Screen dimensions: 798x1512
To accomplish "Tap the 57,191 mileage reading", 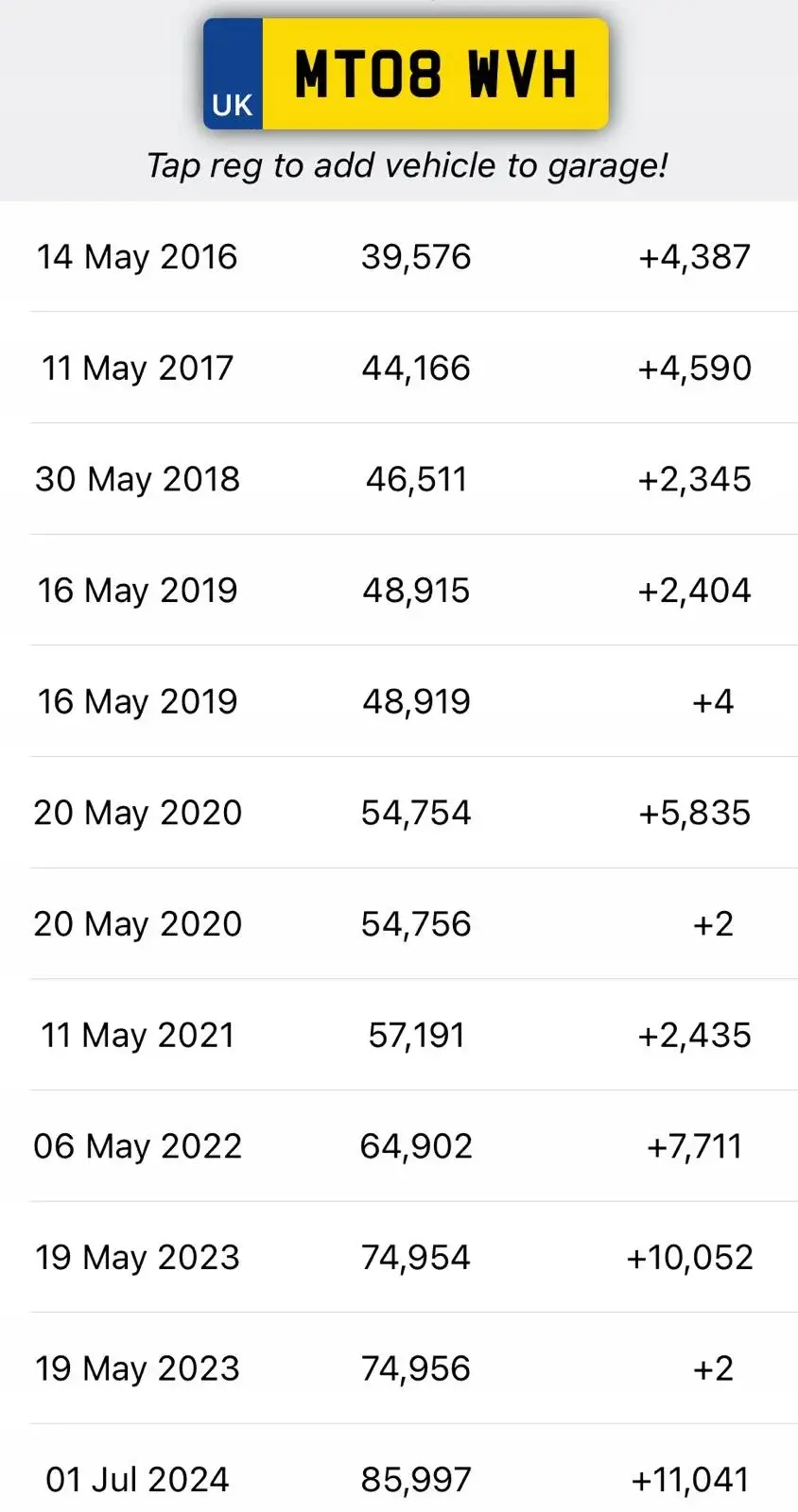I will click(416, 1035).
